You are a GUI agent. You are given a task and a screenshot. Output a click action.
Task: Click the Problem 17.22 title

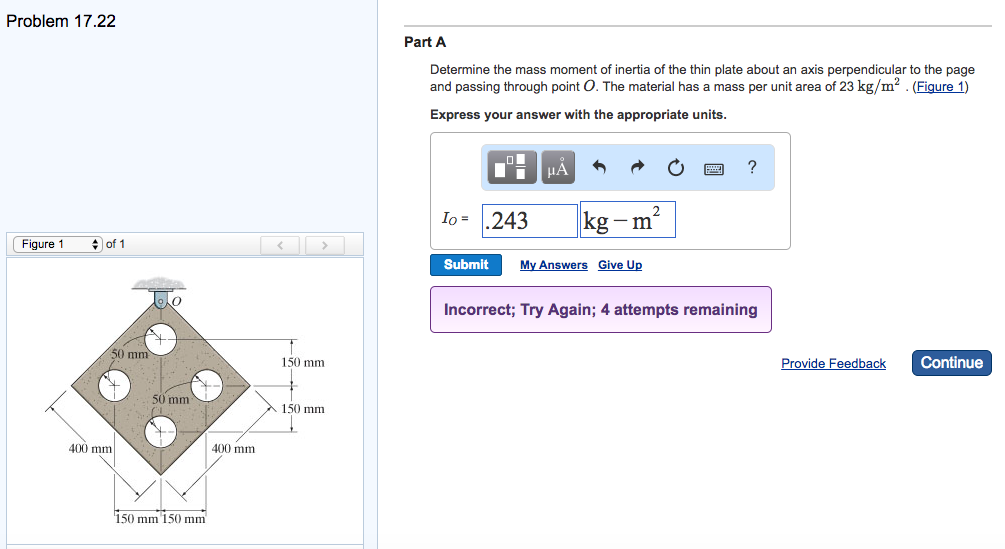pos(61,21)
